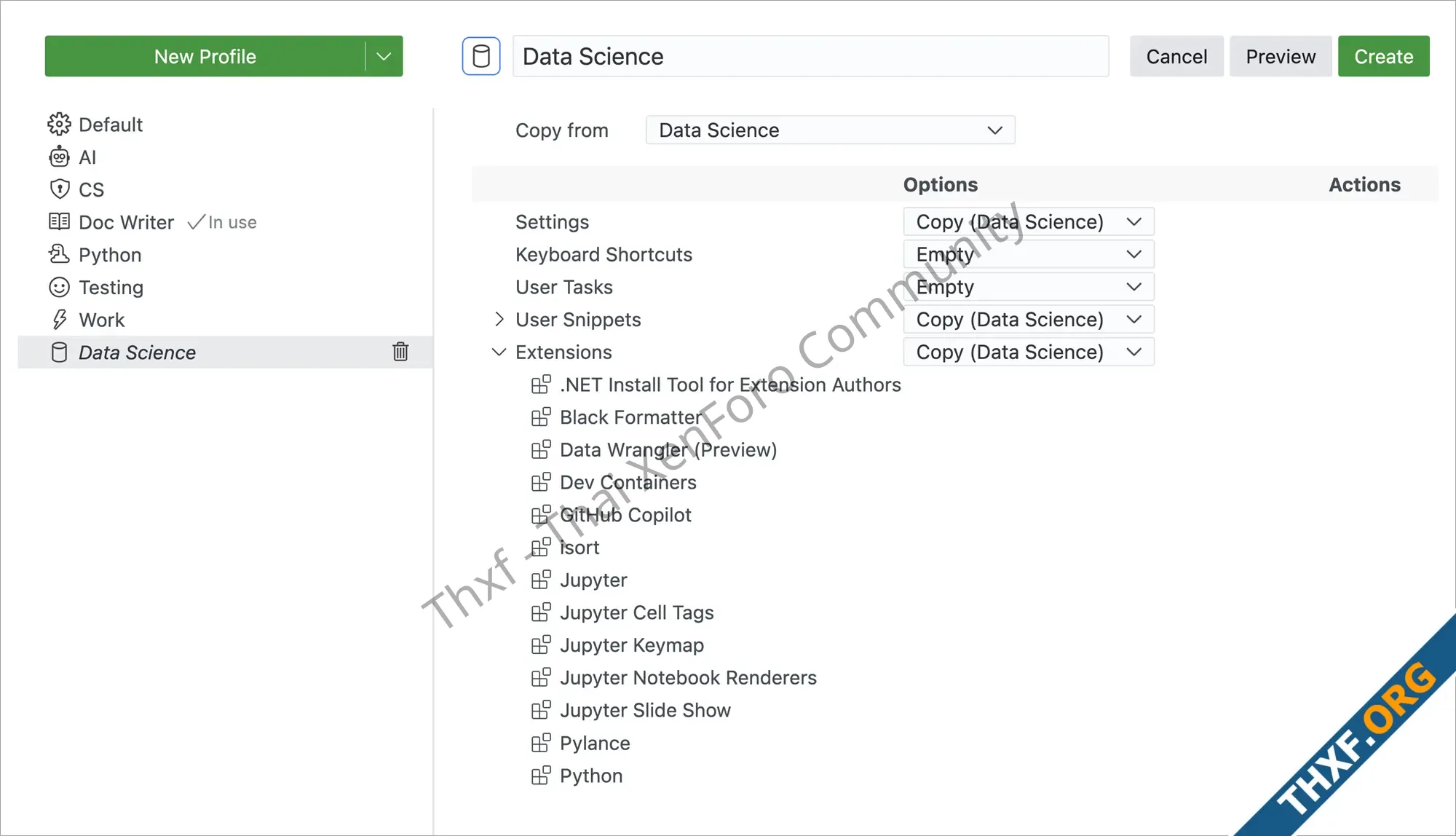Click the gear icon beside Default profile
The image size is (1456, 836).
click(59, 125)
